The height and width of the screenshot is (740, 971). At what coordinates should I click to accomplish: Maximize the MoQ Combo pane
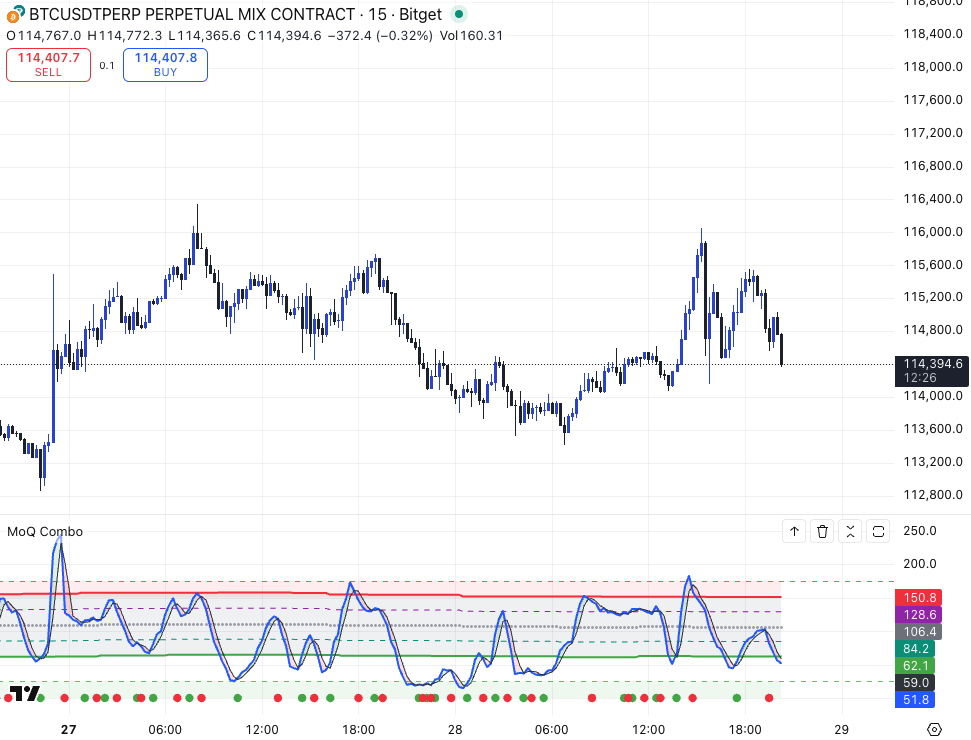878,532
